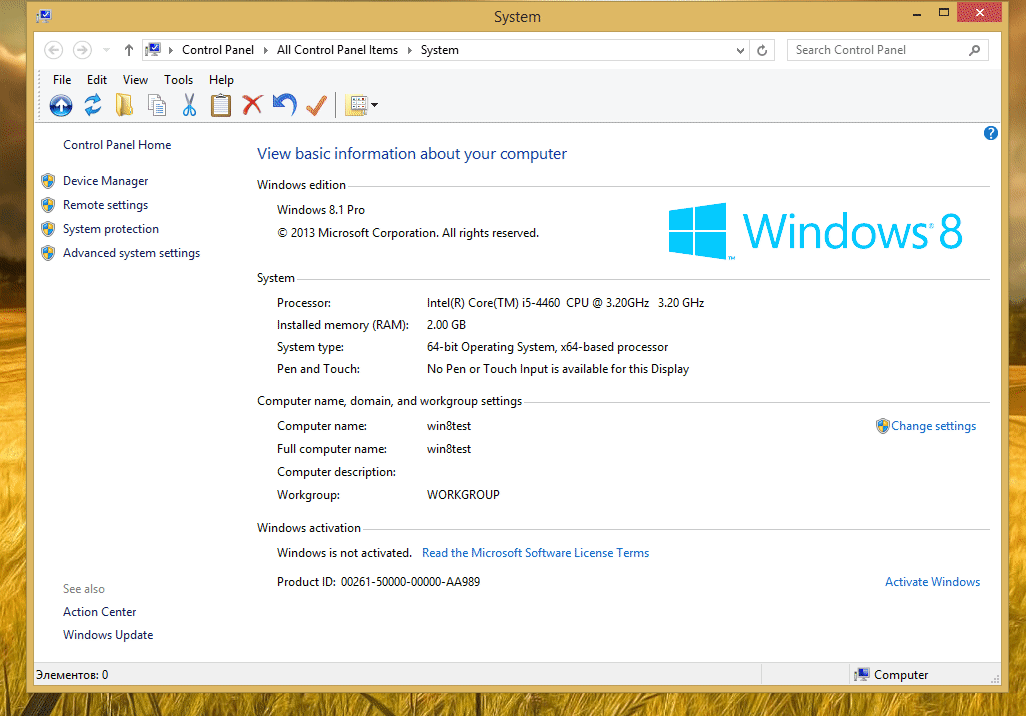Read the Microsoft Software License Terms link
Screen dimensions: 1026x716
point(535,553)
